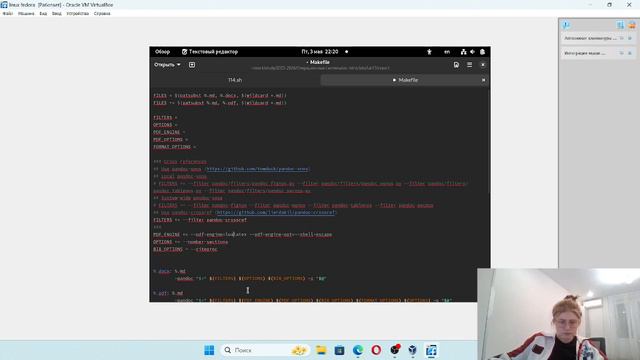The height and width of the screenshot is (360, 640).
Task: Open the Машина menu in VirtualBox
Action: click(26, 13)
